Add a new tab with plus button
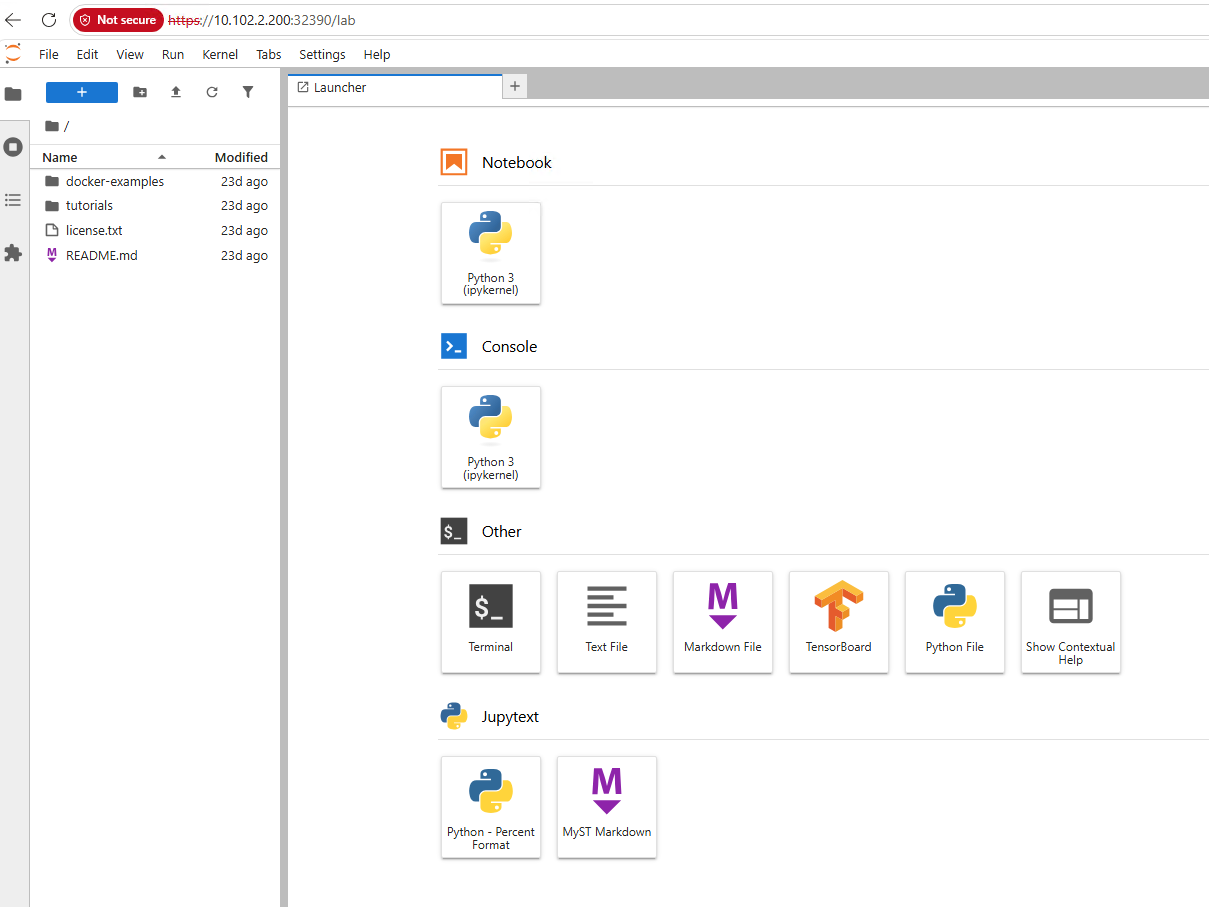The image size is (1209, 907). [515, 87]
